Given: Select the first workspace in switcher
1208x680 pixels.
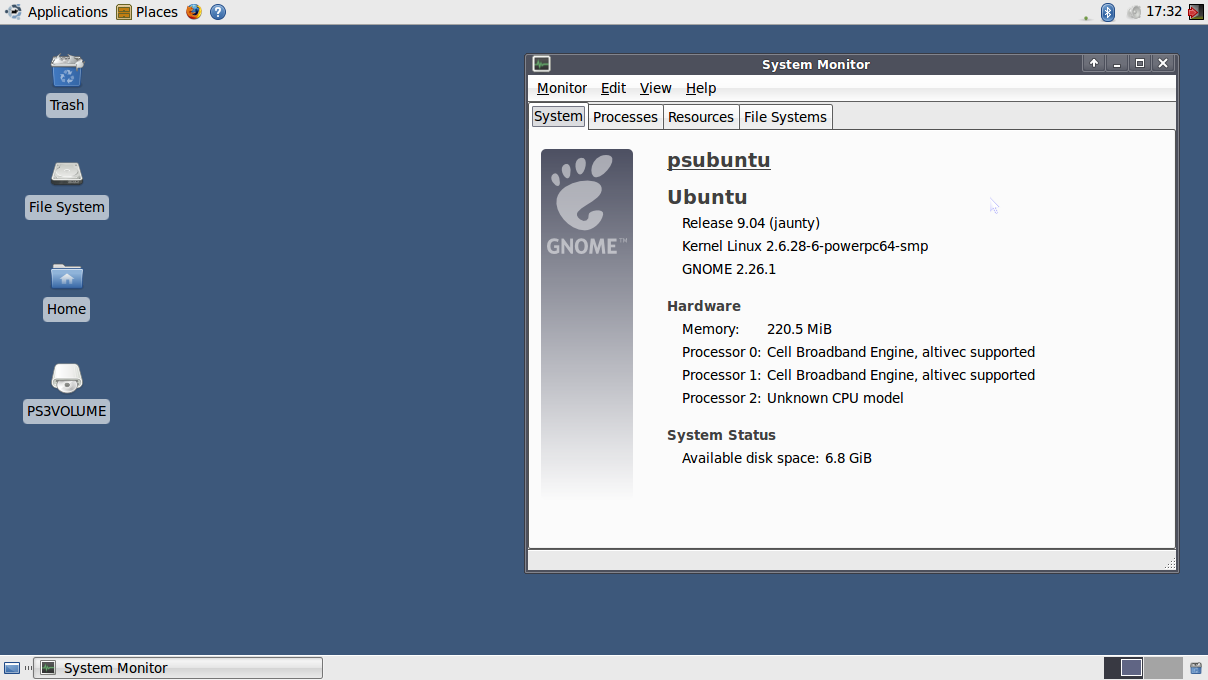Looking at the screenshot, I should pos(1123,668).
